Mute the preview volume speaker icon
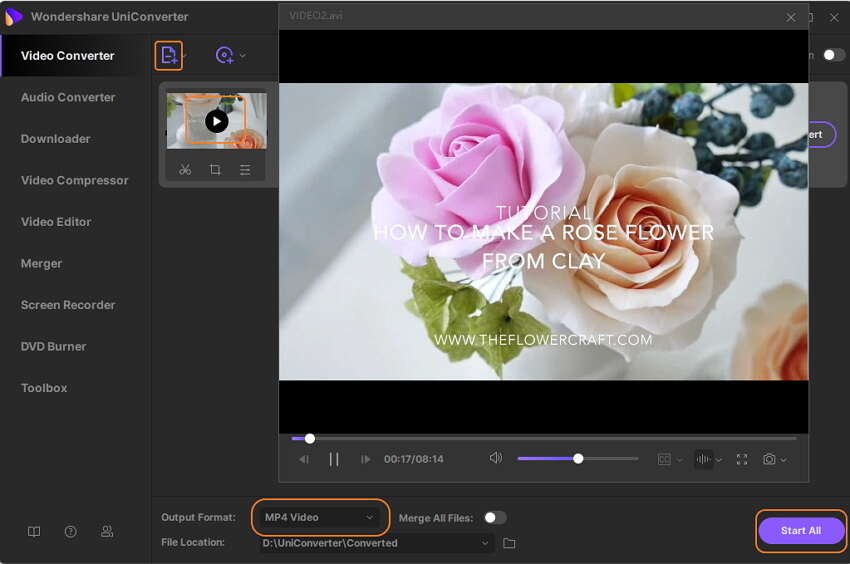 coord(495,459)
